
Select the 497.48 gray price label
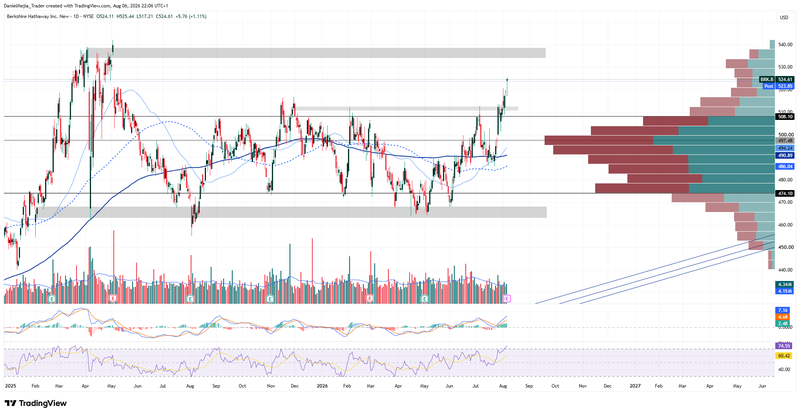tap(785, 140)
